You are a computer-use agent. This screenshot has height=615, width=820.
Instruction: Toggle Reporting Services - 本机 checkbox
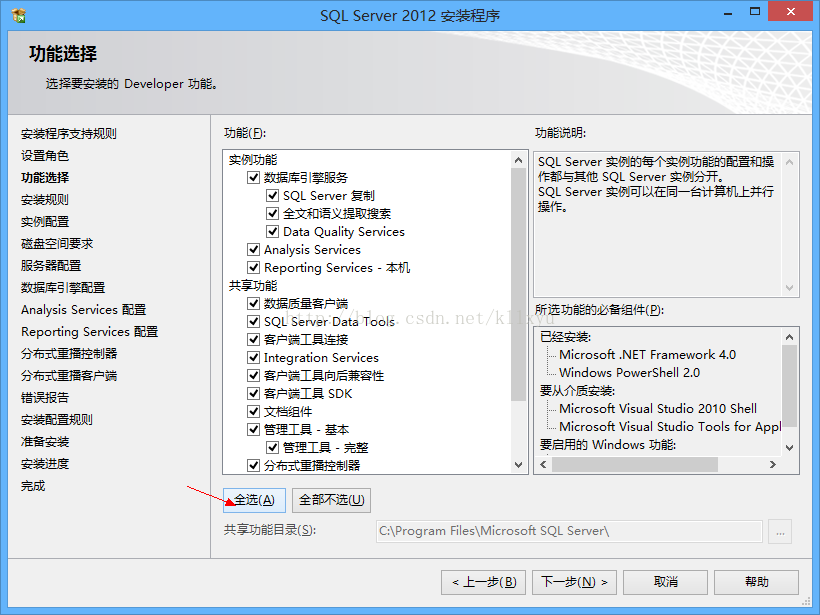click(253, 267)
